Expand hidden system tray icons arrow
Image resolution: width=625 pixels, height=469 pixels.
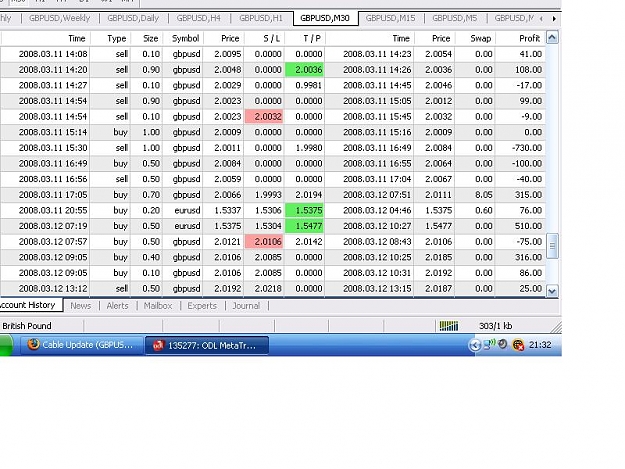[x=474, y=345]
